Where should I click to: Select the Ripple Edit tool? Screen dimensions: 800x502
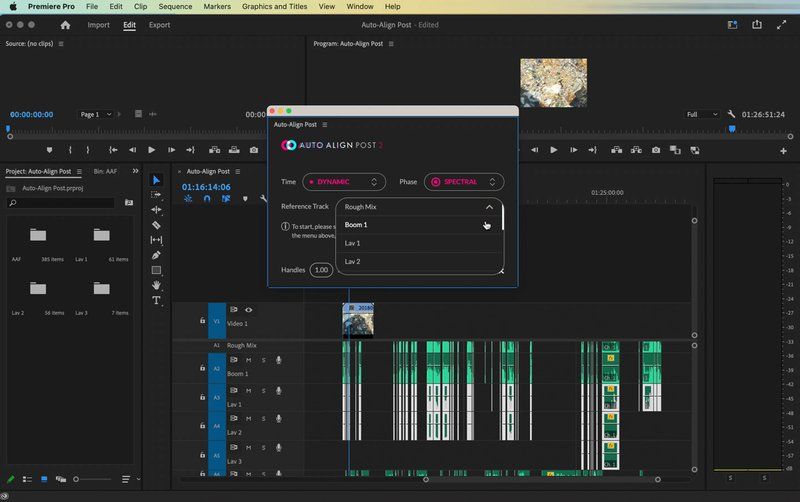156,210
